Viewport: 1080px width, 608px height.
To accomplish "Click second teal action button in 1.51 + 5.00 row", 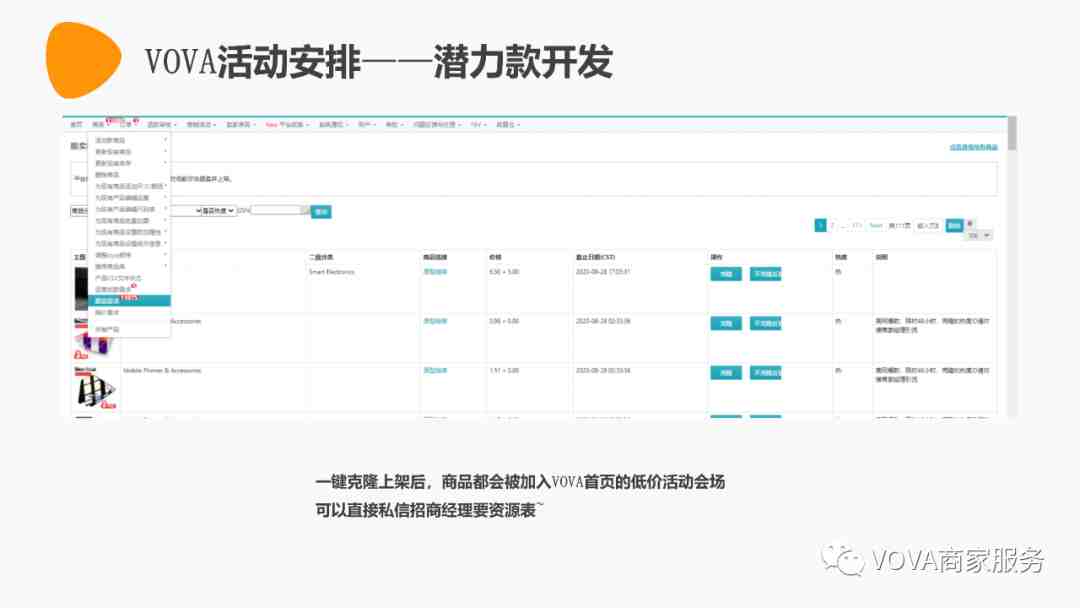I will coord(765,373).
